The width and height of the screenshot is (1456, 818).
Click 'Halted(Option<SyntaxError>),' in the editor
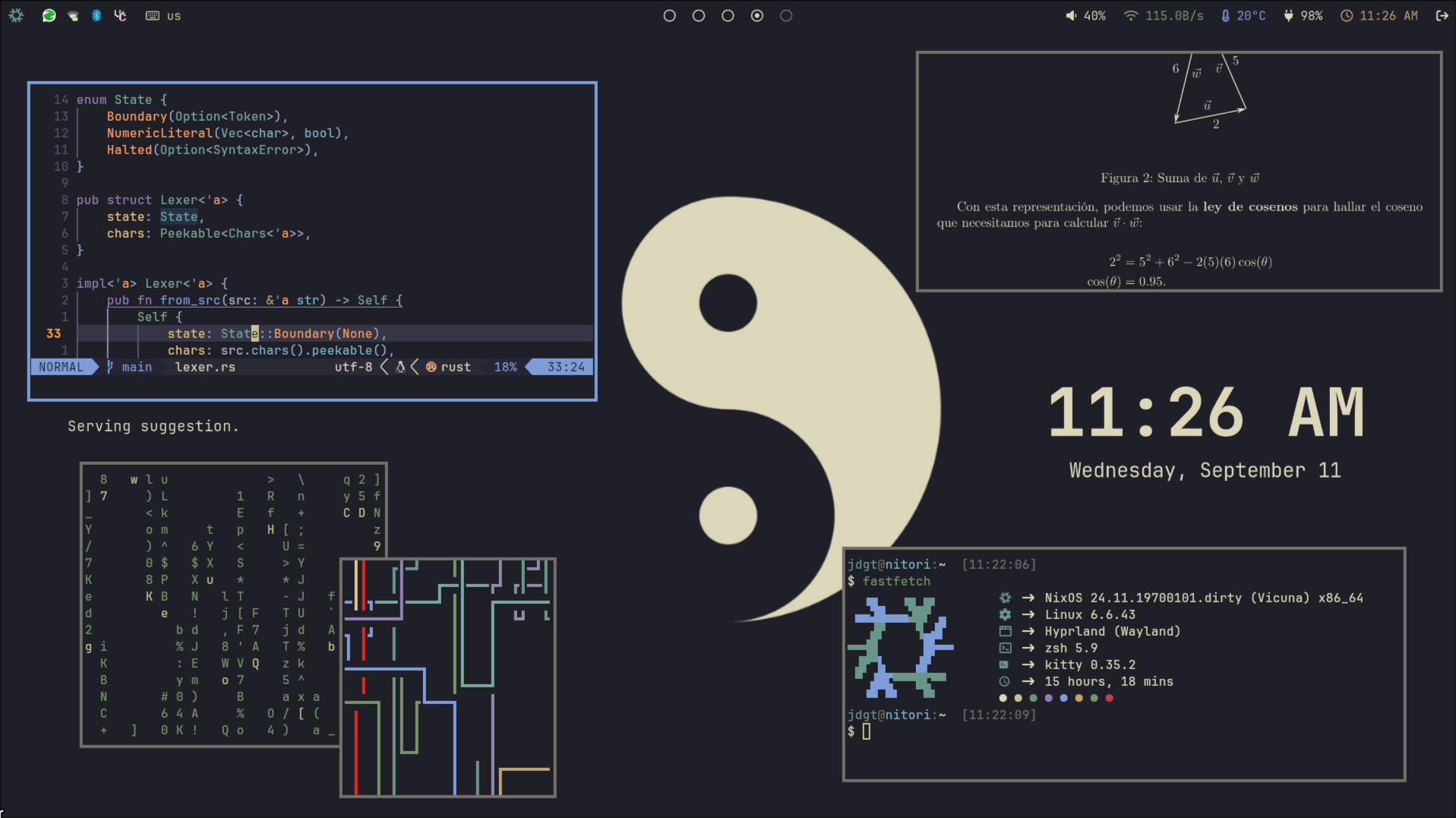pos(213,150)
